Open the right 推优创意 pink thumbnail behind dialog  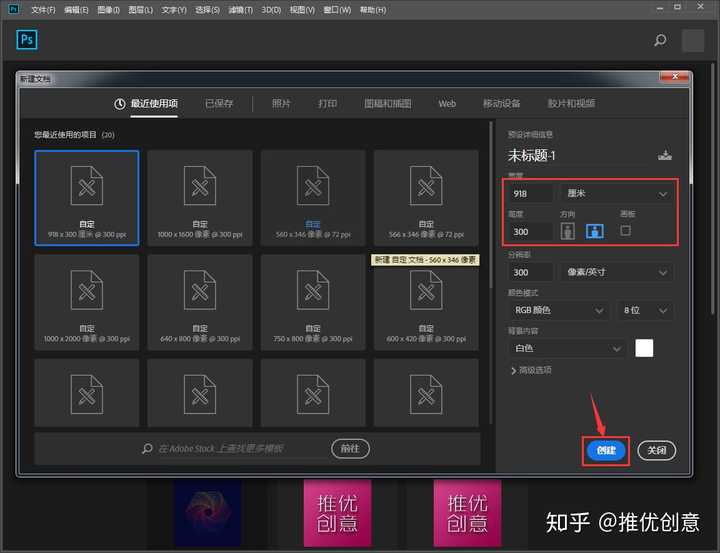click(467, 513)
